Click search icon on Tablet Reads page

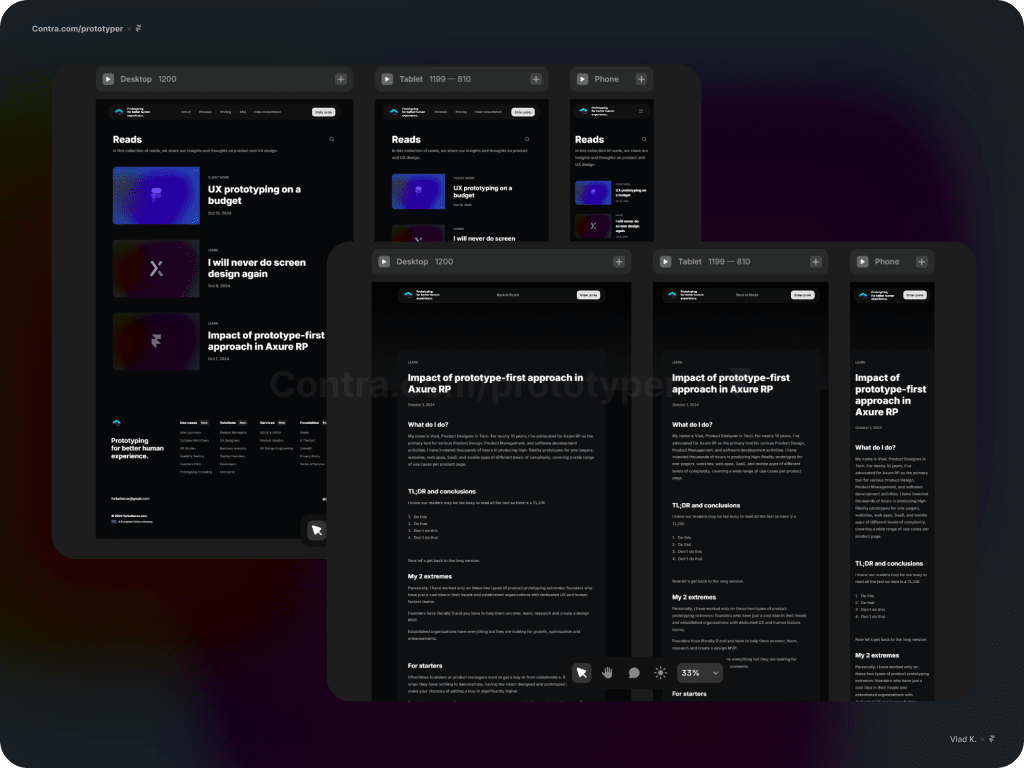pyautogui.click(x=527, y=139)
